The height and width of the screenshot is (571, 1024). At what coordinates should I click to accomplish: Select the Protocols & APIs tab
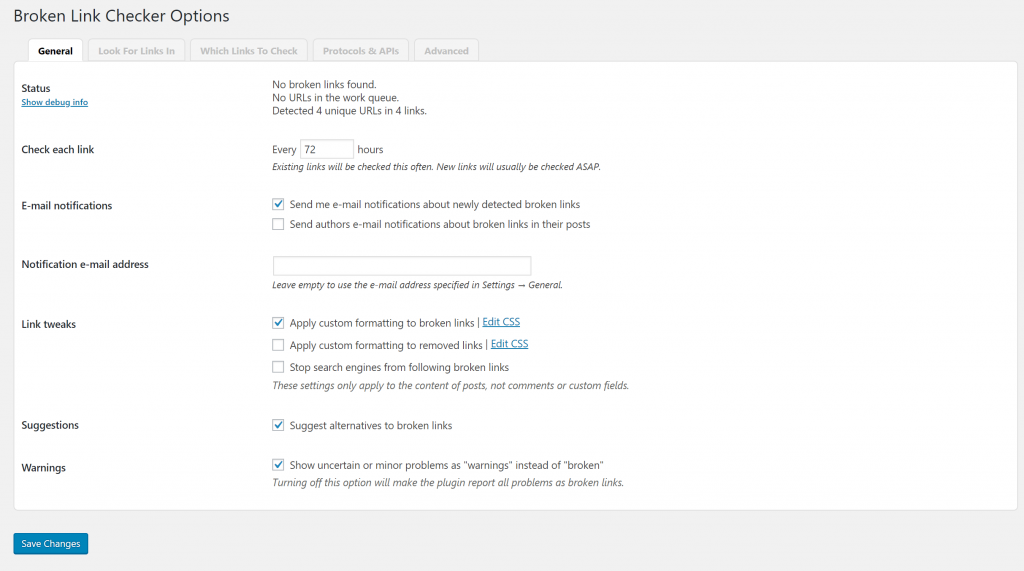click(361, 51)
